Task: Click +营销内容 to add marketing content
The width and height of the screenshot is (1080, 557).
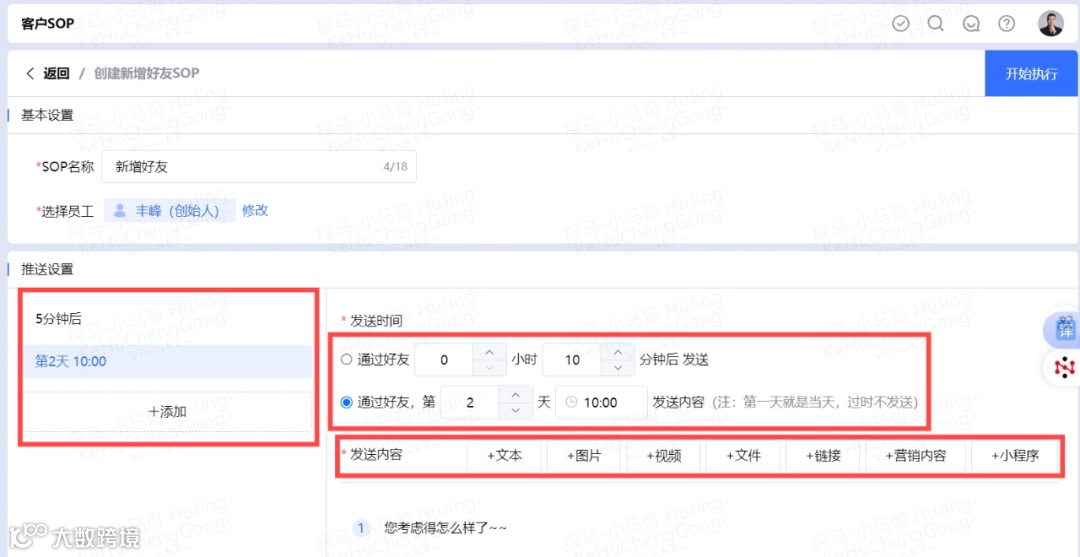Action: coord(915,456)
